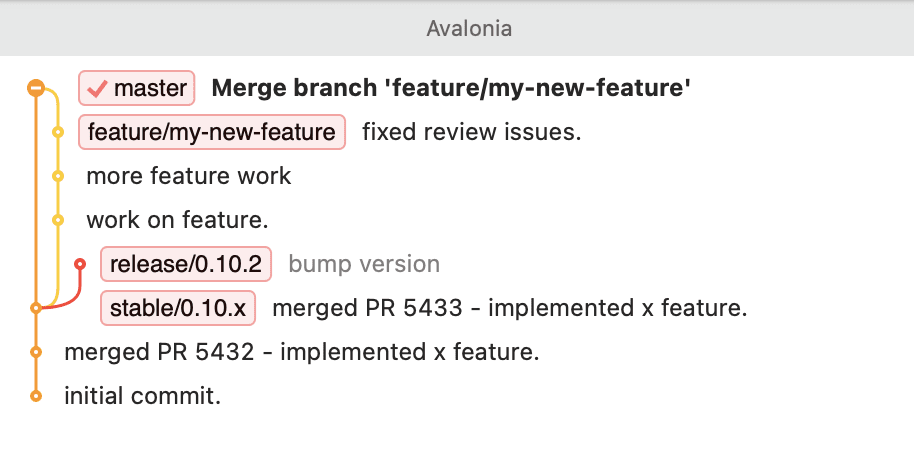Select the 'more feature work' commit row

[x=189, y=176]
